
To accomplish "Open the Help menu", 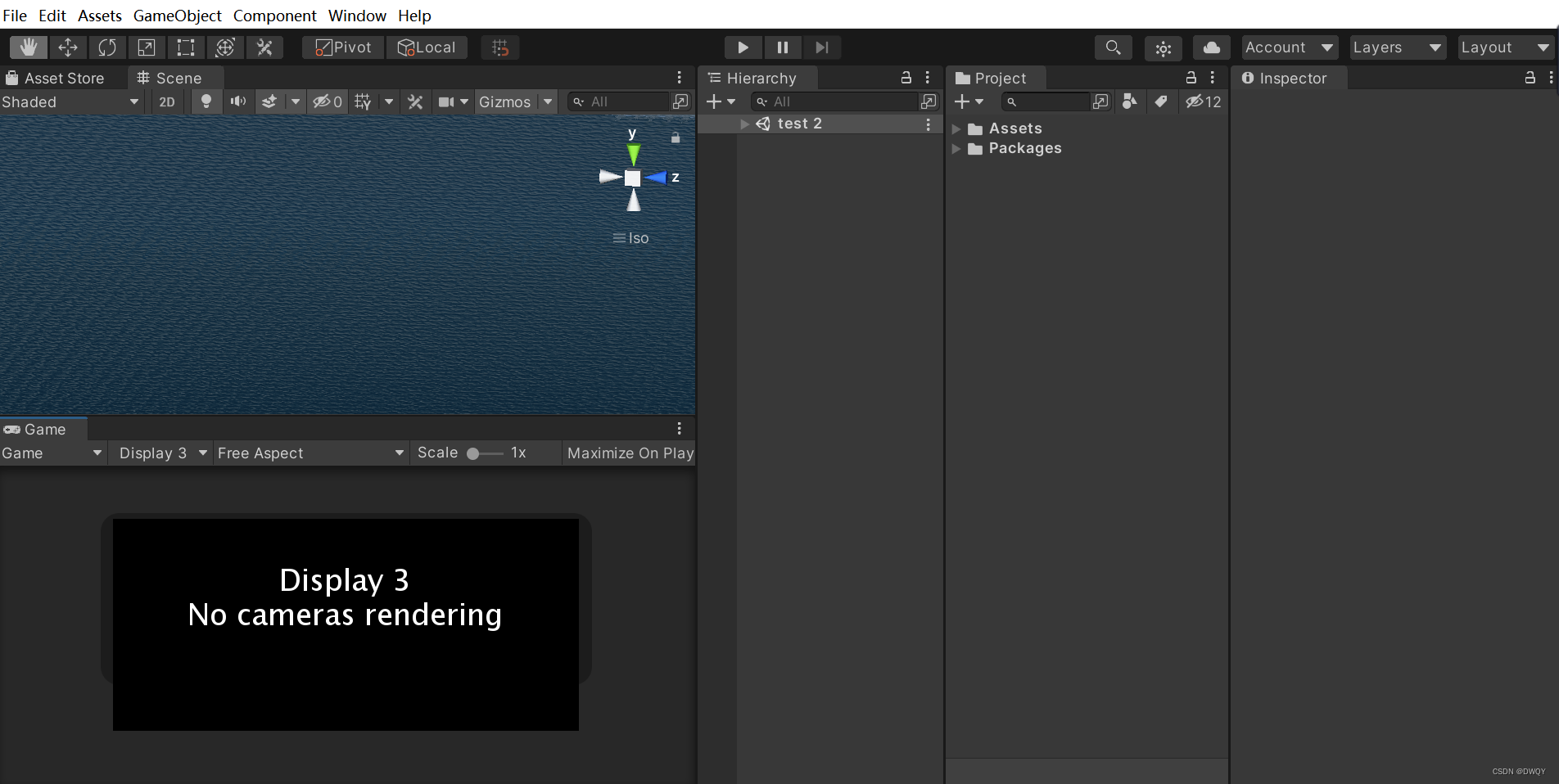I will click(x=414, y=16).
